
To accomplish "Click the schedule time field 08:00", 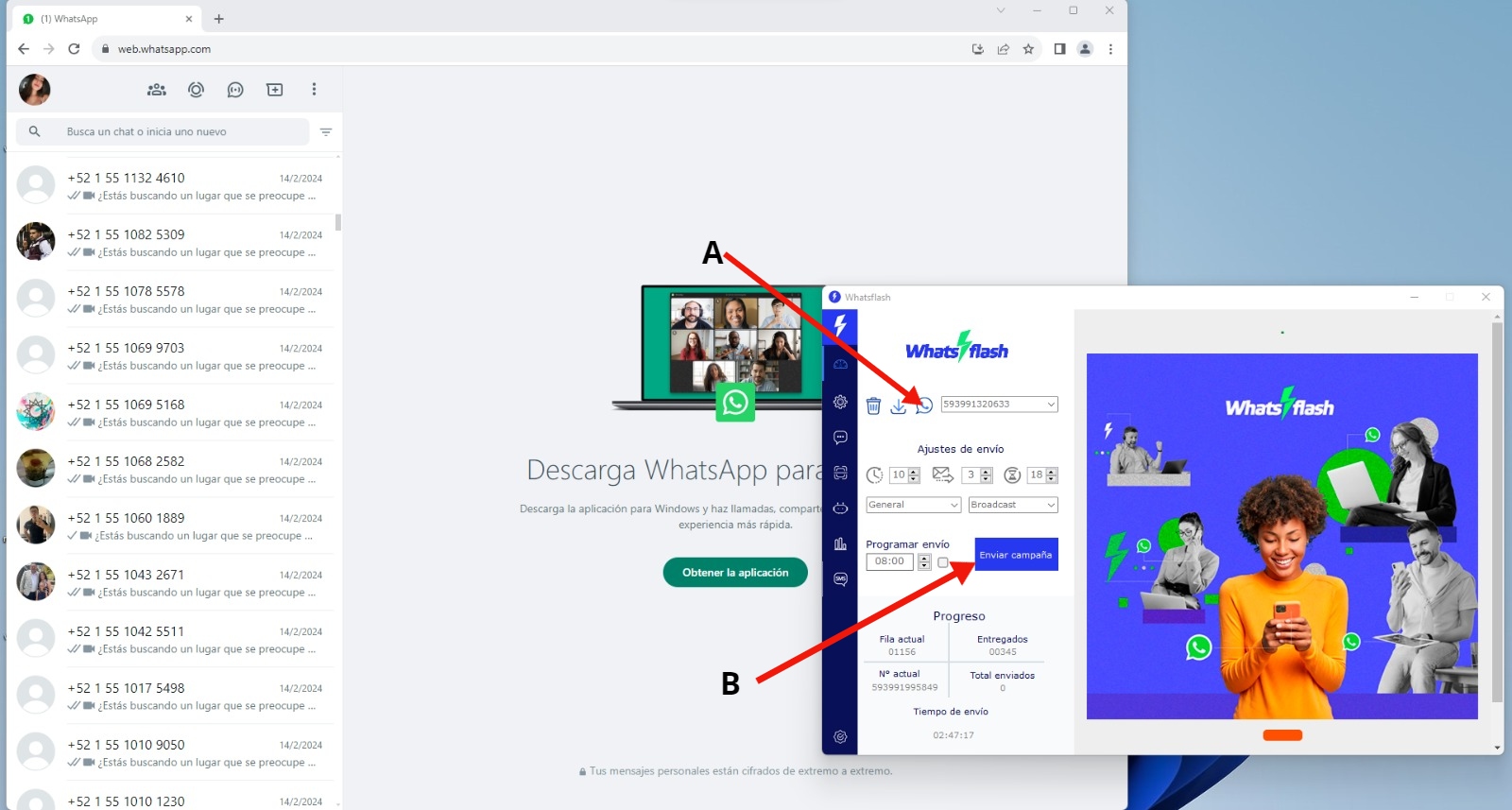I will pyautogui.click(x=889, y=561).
